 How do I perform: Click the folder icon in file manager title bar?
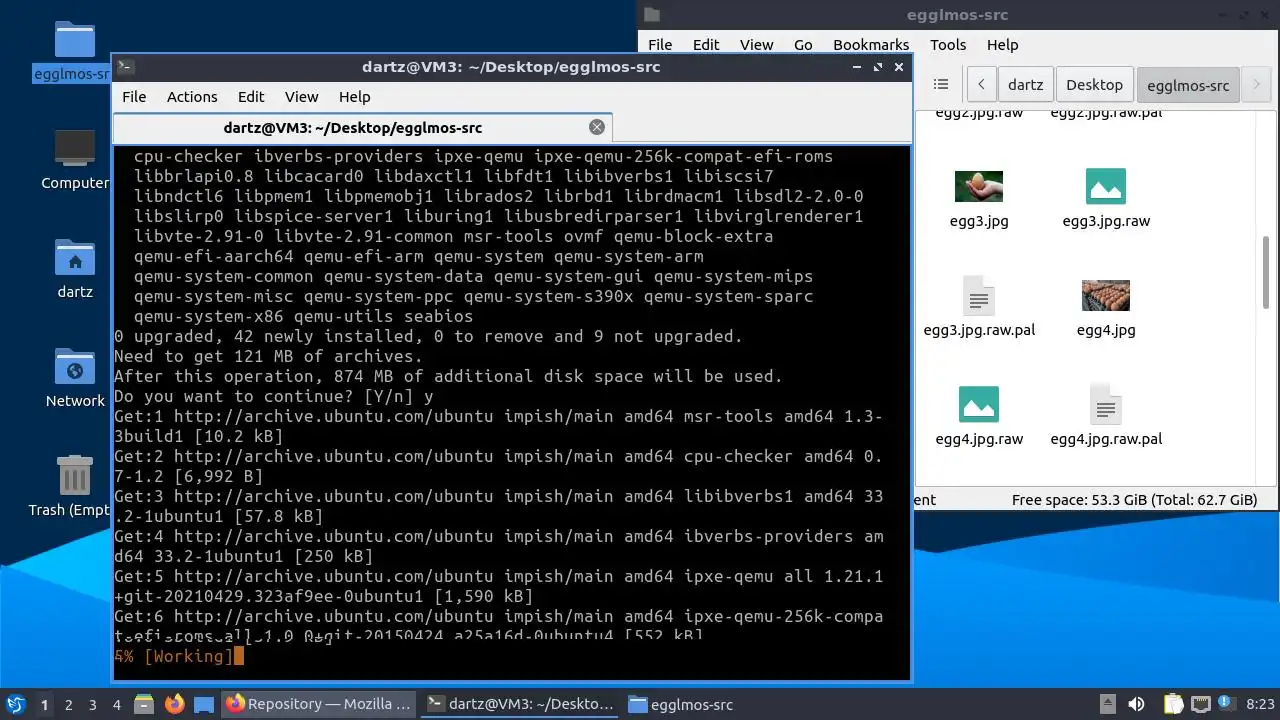point(652,15)
